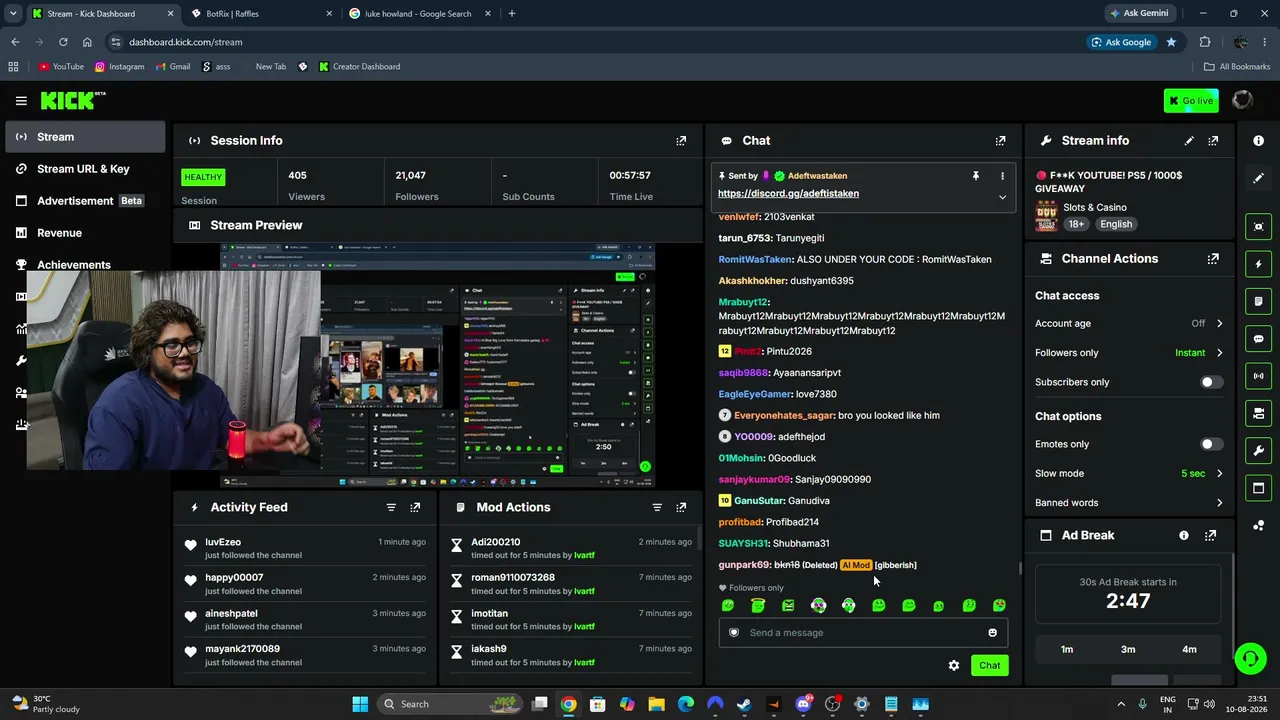Show Ad Break info tooltip icon
Viewport: 1280px width, 720px height.
[x=1184, y=536]
